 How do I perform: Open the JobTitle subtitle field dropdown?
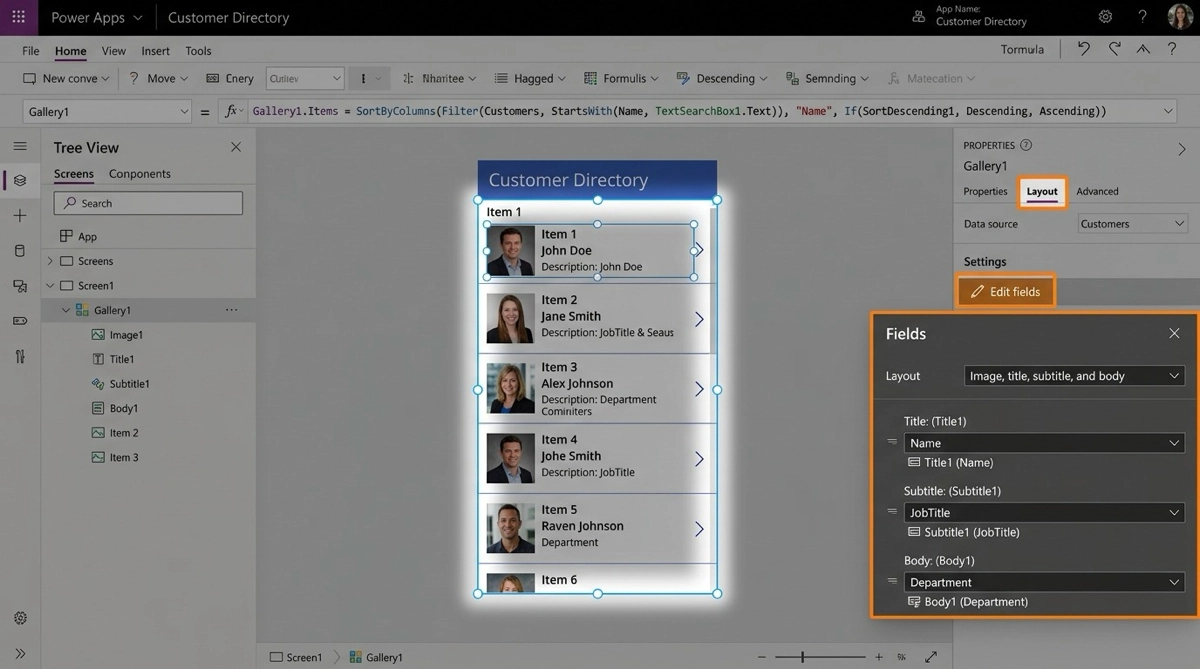[1043, 512]
